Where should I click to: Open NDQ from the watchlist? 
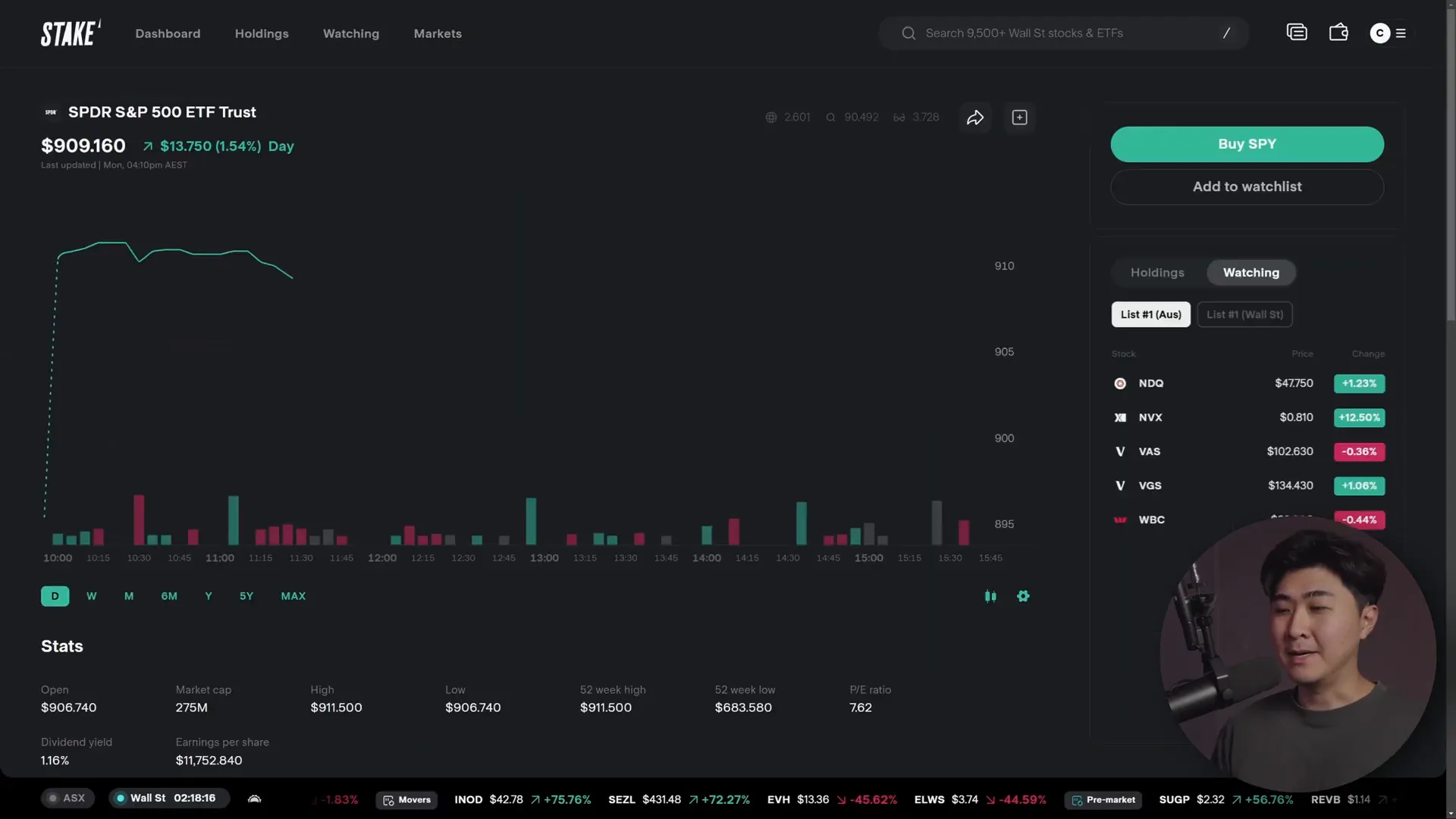[1248, 384]
